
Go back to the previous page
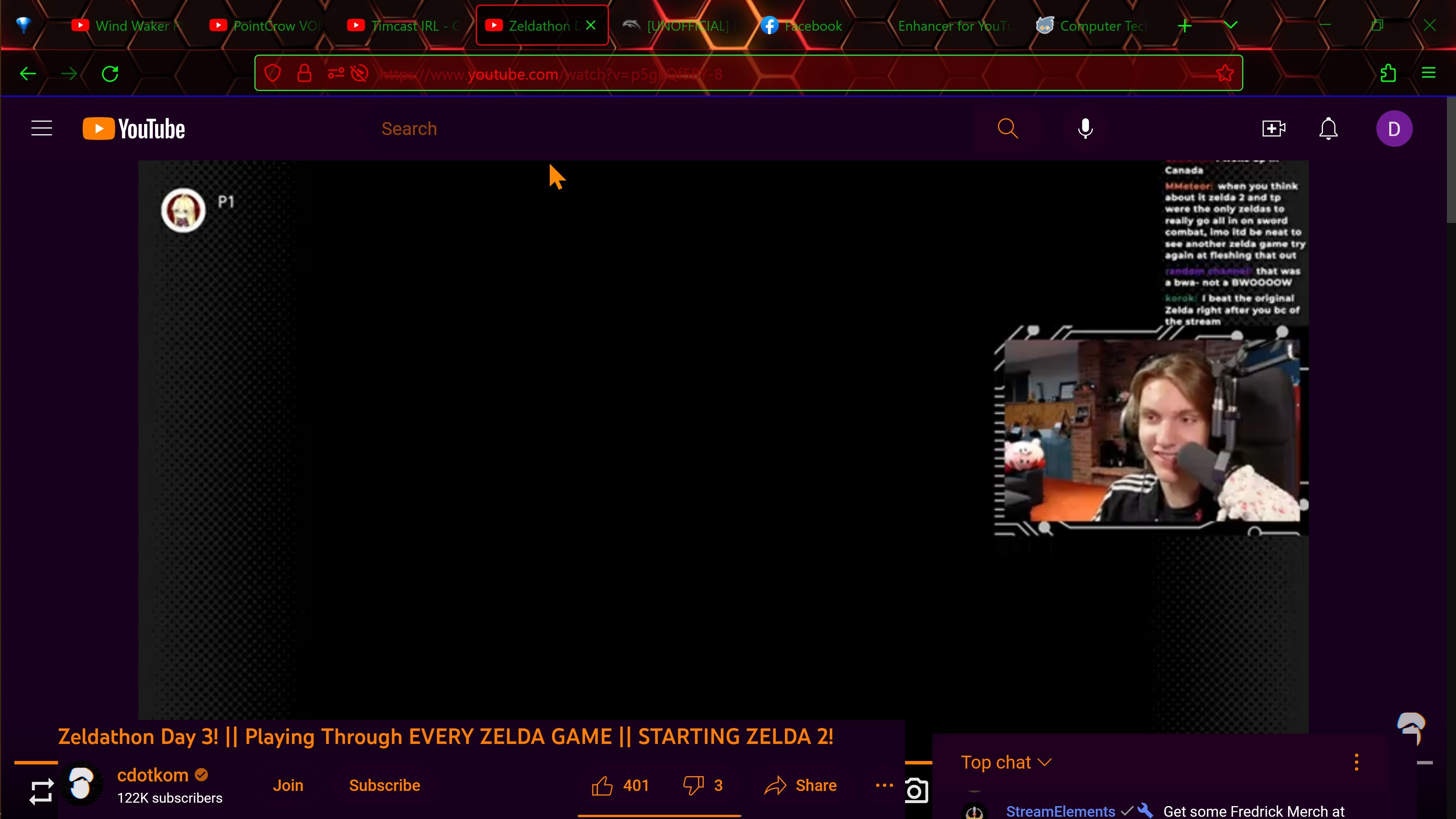(x=28, y=74)
